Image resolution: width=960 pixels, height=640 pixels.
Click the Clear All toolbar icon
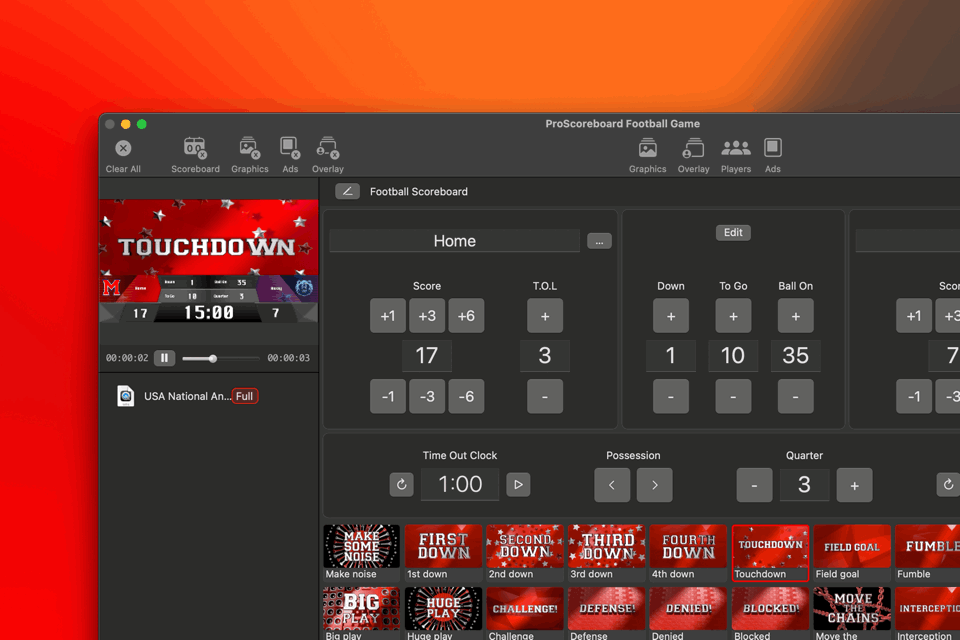pos(123,149)
